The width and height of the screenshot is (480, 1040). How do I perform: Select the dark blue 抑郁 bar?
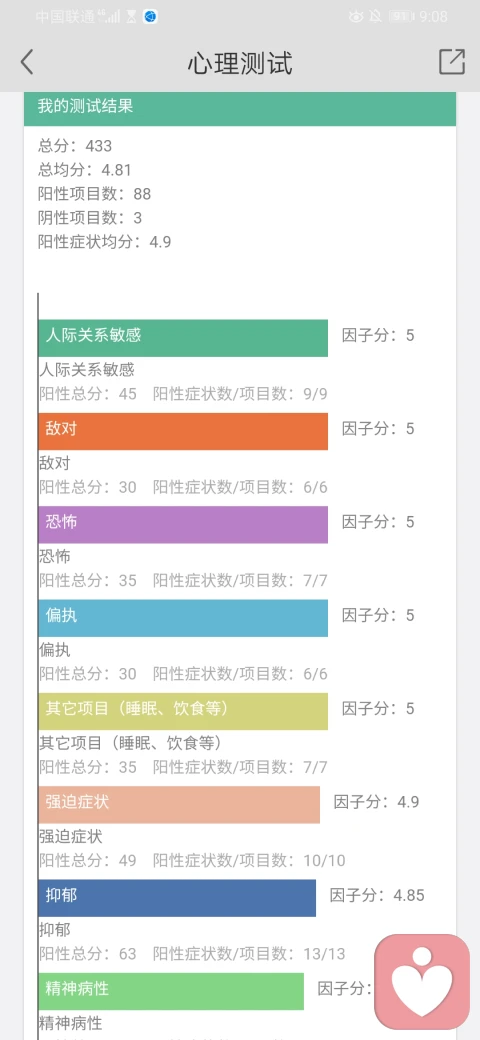point(177,898)
